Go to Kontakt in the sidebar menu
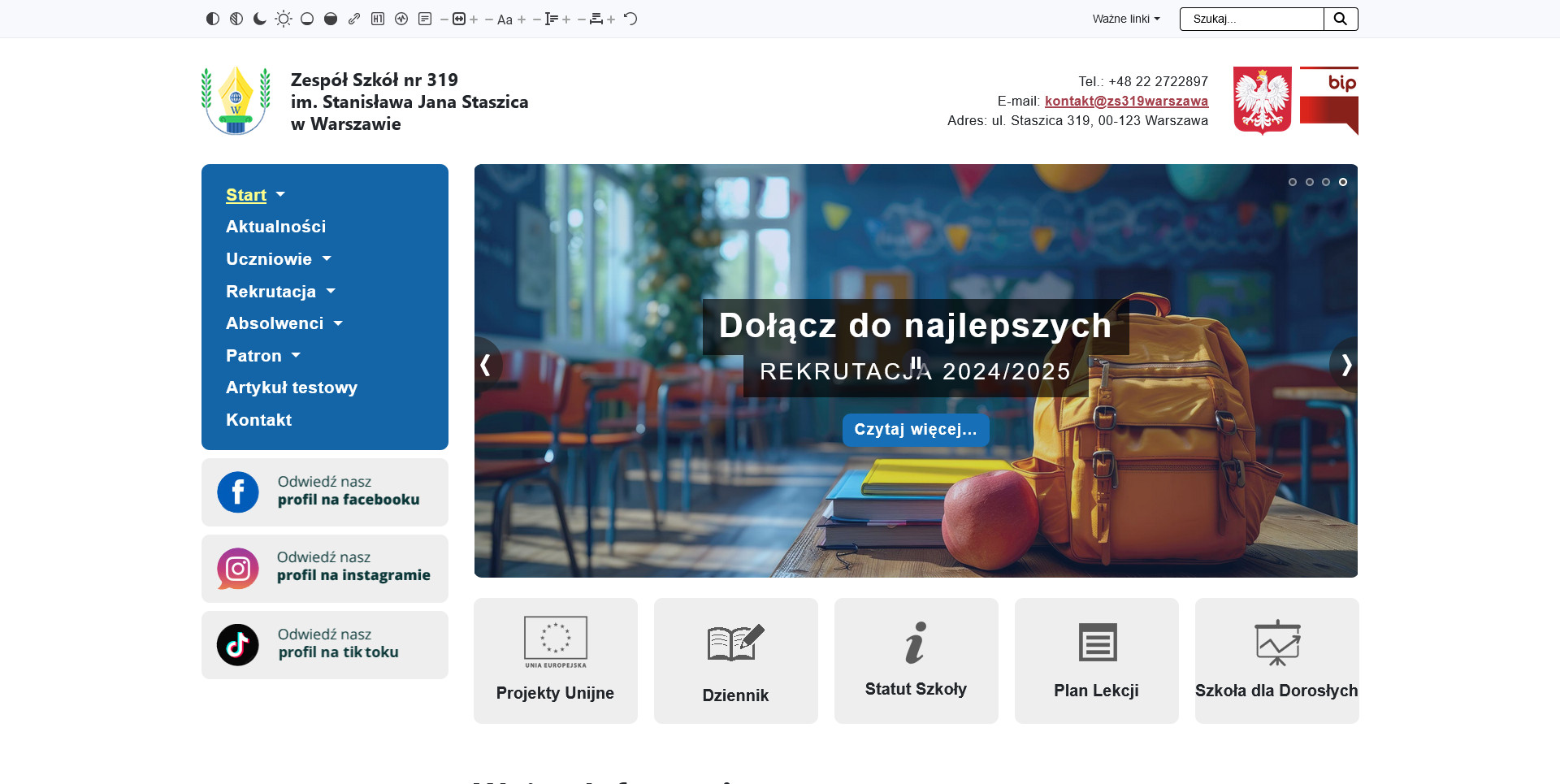The width and height of the screenshot is (1560, 784). 258,420
